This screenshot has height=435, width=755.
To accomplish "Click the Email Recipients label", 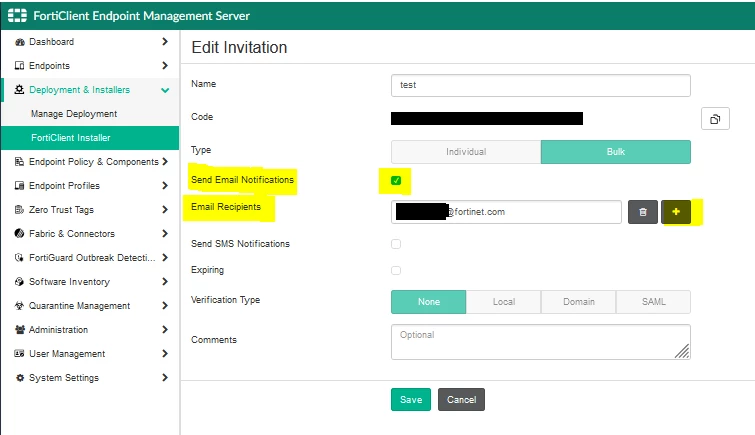I will [x=226, y=207].
